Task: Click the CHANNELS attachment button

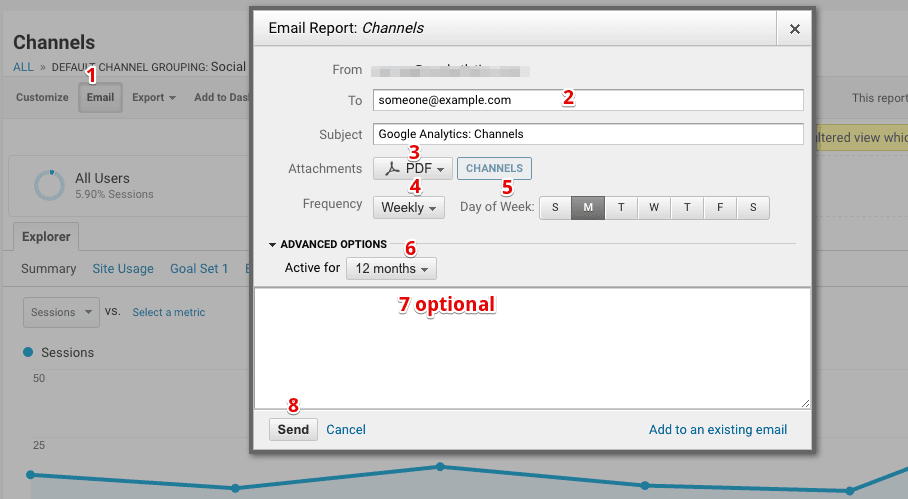Action: click(x=494, y=168)
